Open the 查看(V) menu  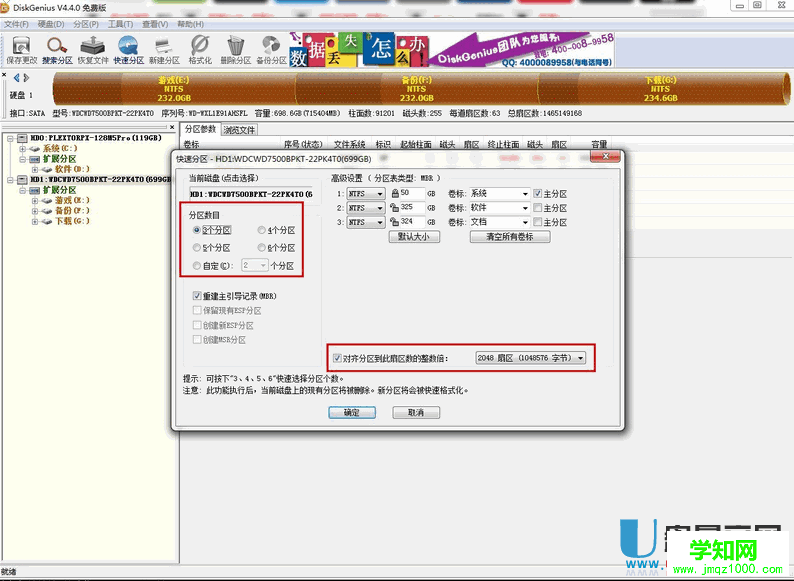[x=155, y=24]
